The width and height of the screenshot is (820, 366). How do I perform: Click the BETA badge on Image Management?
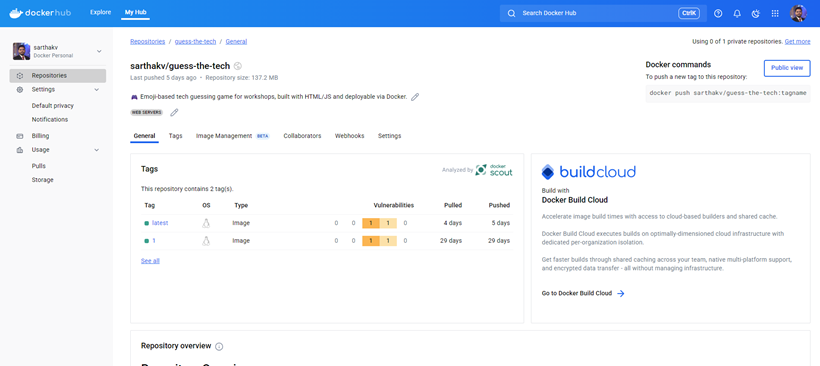click(x=263, y=136)
